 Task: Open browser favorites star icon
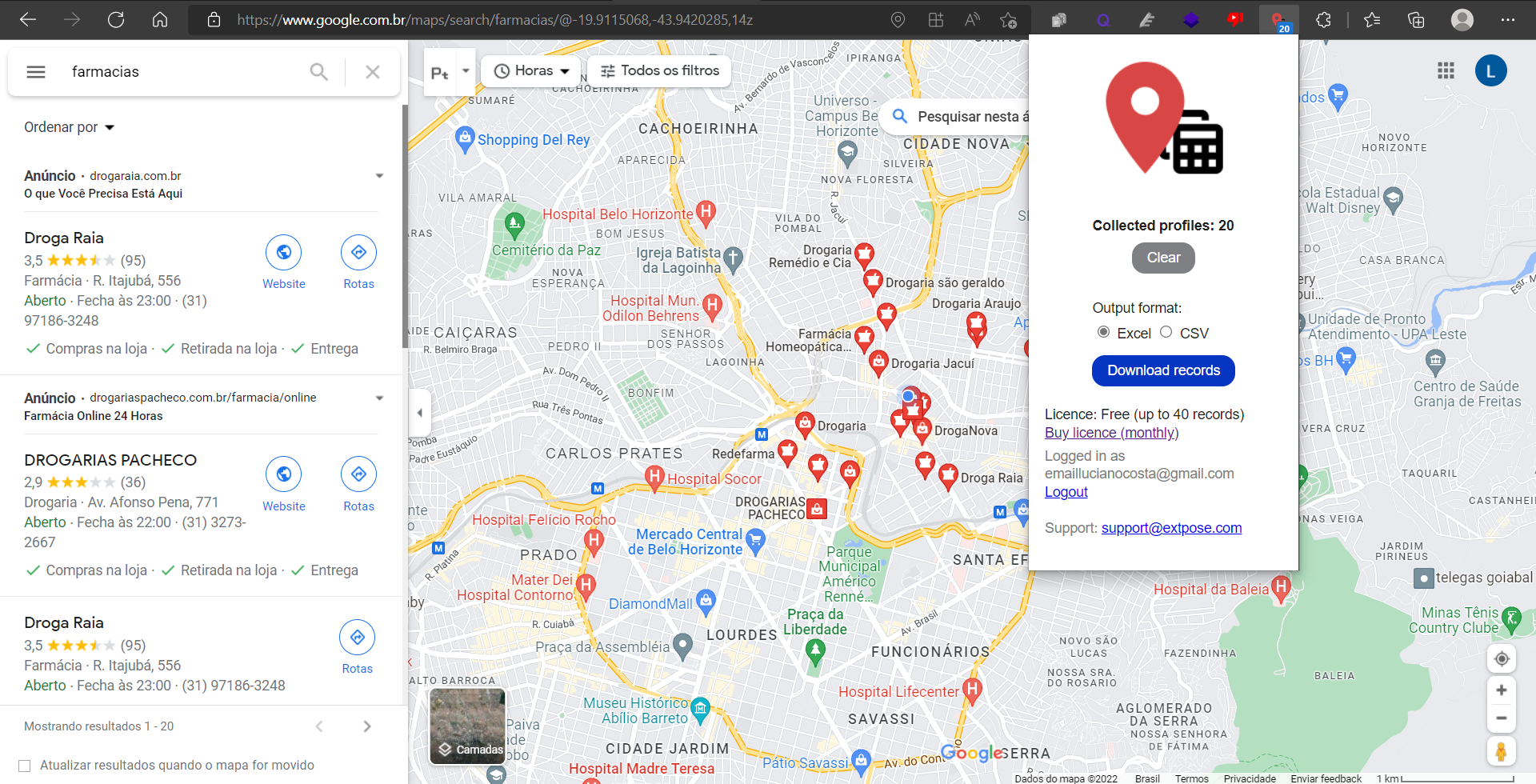[x=1372, y=19]
